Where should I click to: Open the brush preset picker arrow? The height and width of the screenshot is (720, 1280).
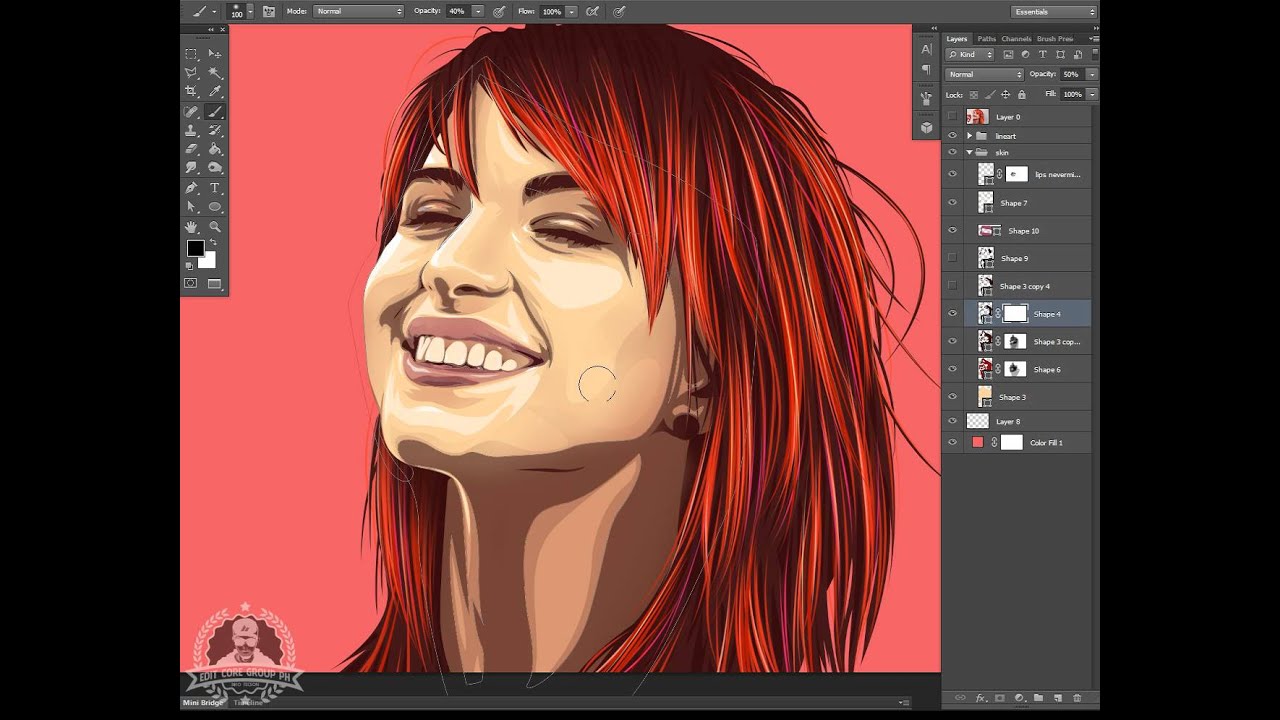249,11
